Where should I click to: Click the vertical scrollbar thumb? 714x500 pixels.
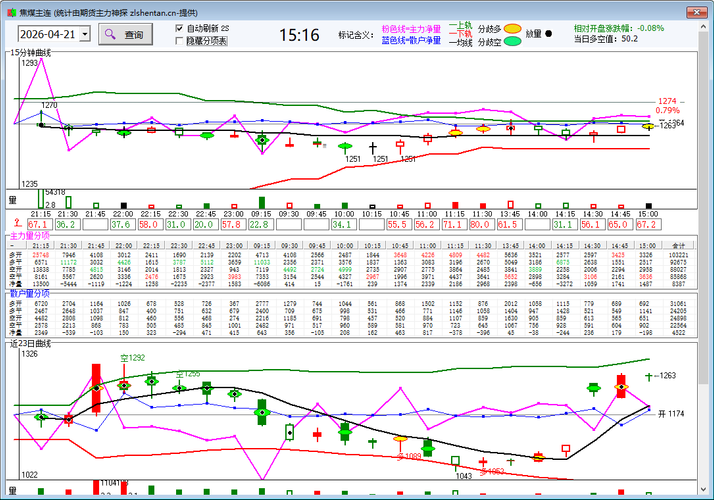pos(703,207)
